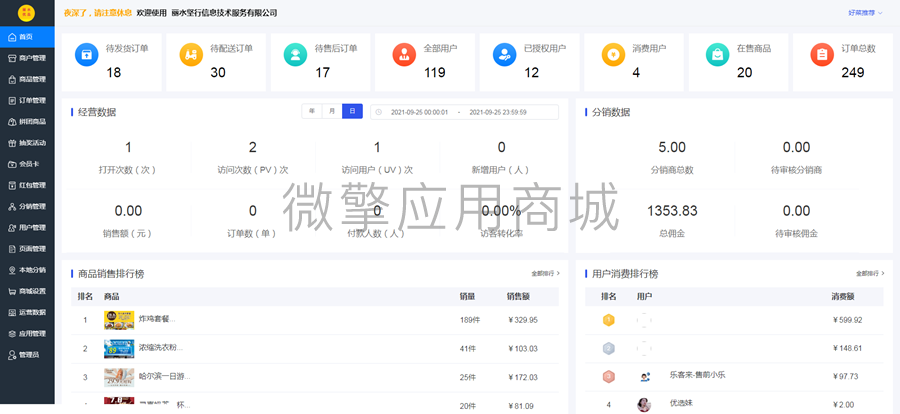This screenshot has width=900, height=414.
Task: Click the yellow logo atop the sidebar
Action: [x=26, y=13]
